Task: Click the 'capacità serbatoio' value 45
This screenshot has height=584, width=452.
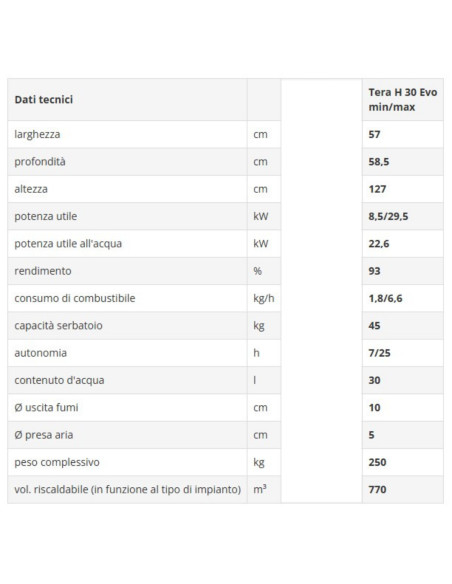Action: point(374,326)
